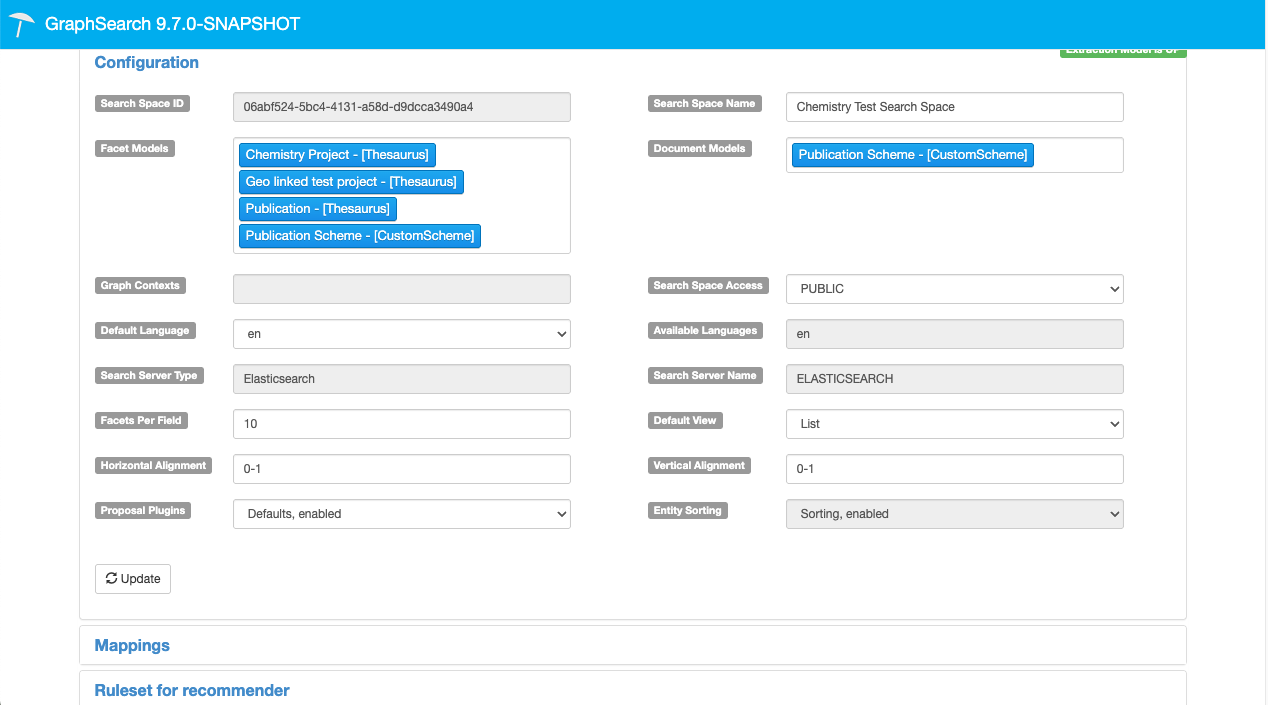
Task: Click the Search Space ID field
Action: [401, 107]
